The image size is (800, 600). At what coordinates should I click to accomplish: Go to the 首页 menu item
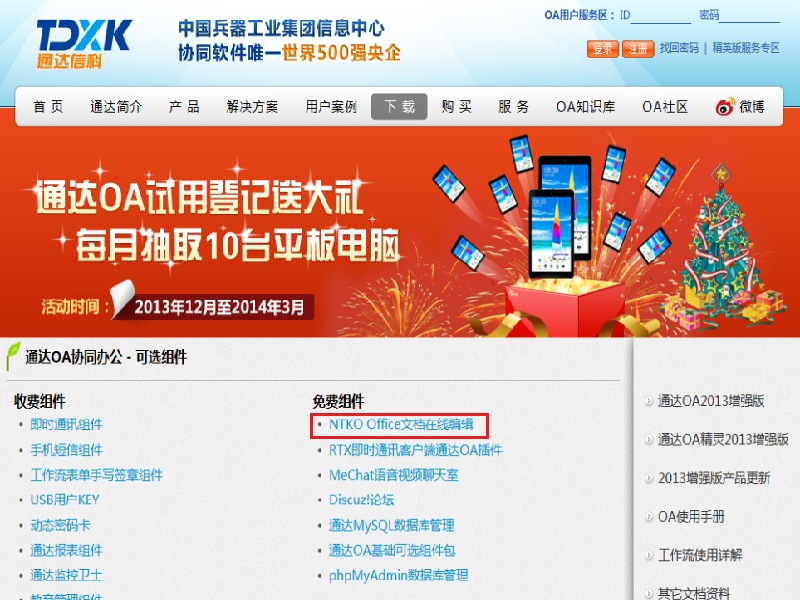pyautogui.click(x=48, y=107)
